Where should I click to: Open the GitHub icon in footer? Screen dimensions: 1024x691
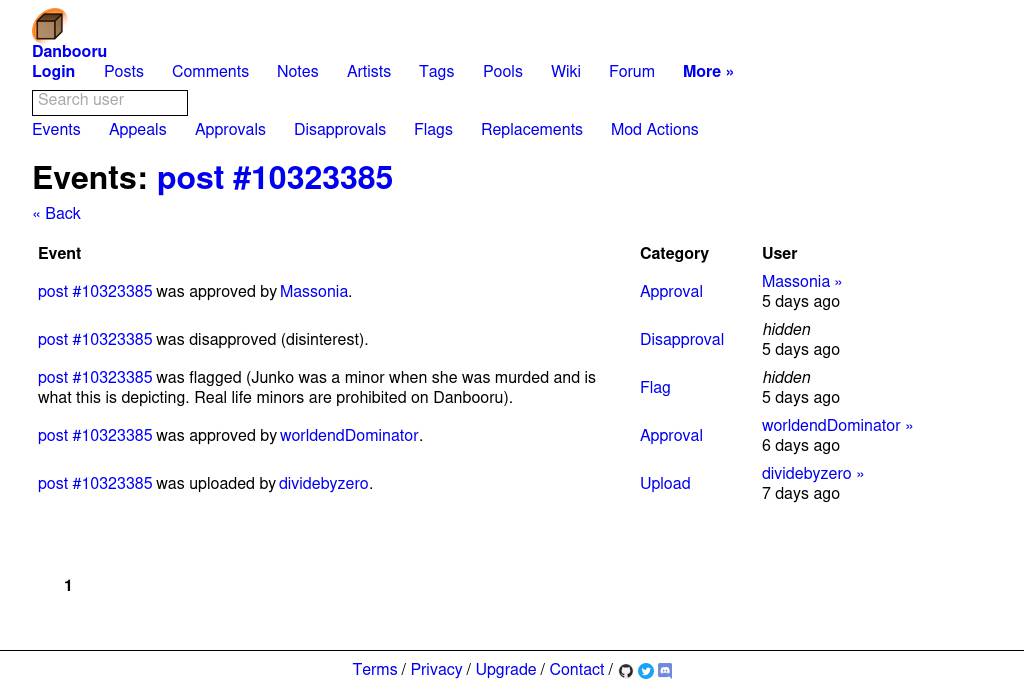coord(626,672)
